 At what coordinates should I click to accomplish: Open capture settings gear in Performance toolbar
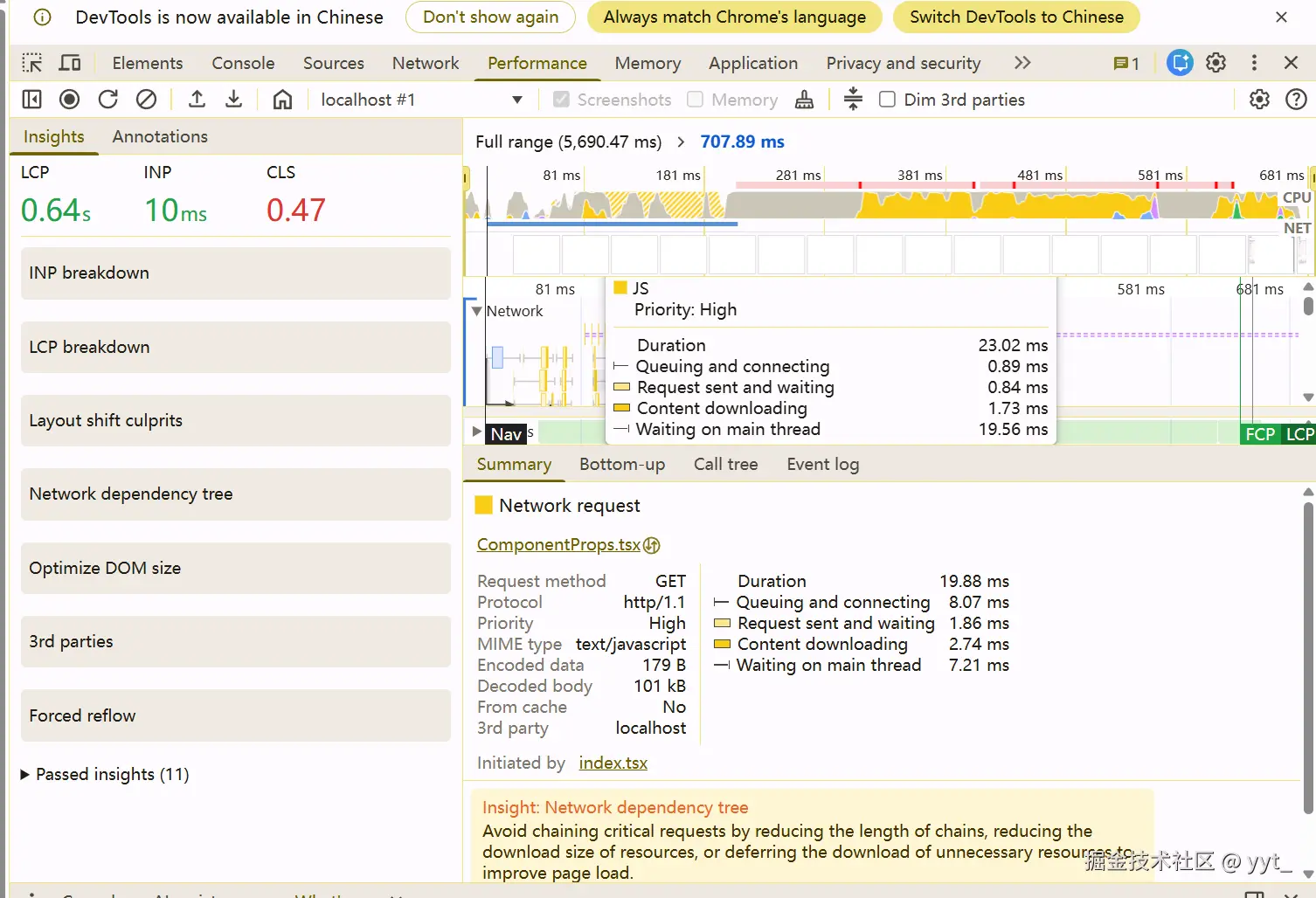pyautogui.click(x=1259, y=100)
